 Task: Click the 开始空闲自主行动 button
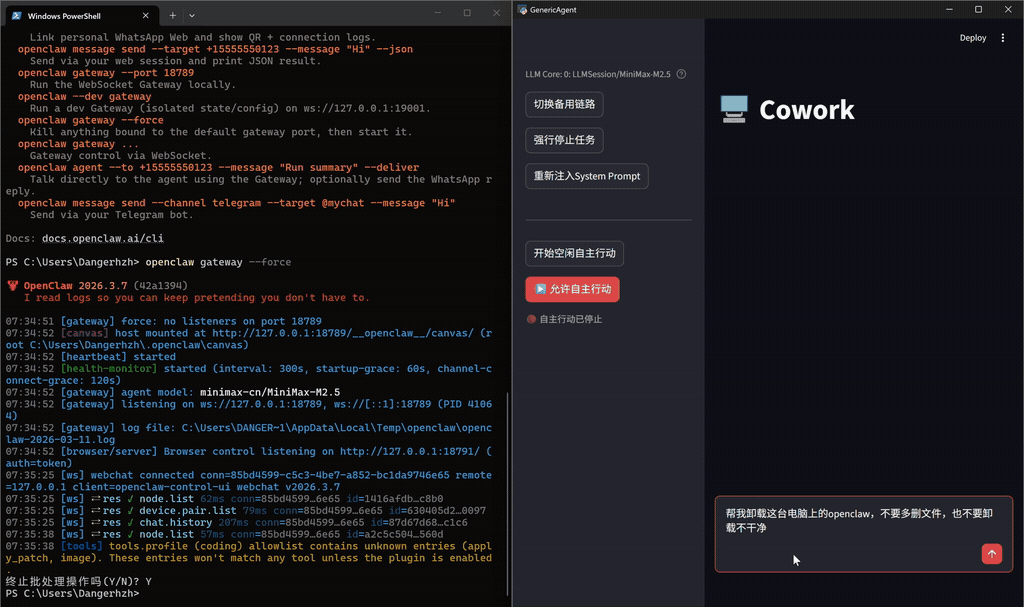[x=574, y=254]
